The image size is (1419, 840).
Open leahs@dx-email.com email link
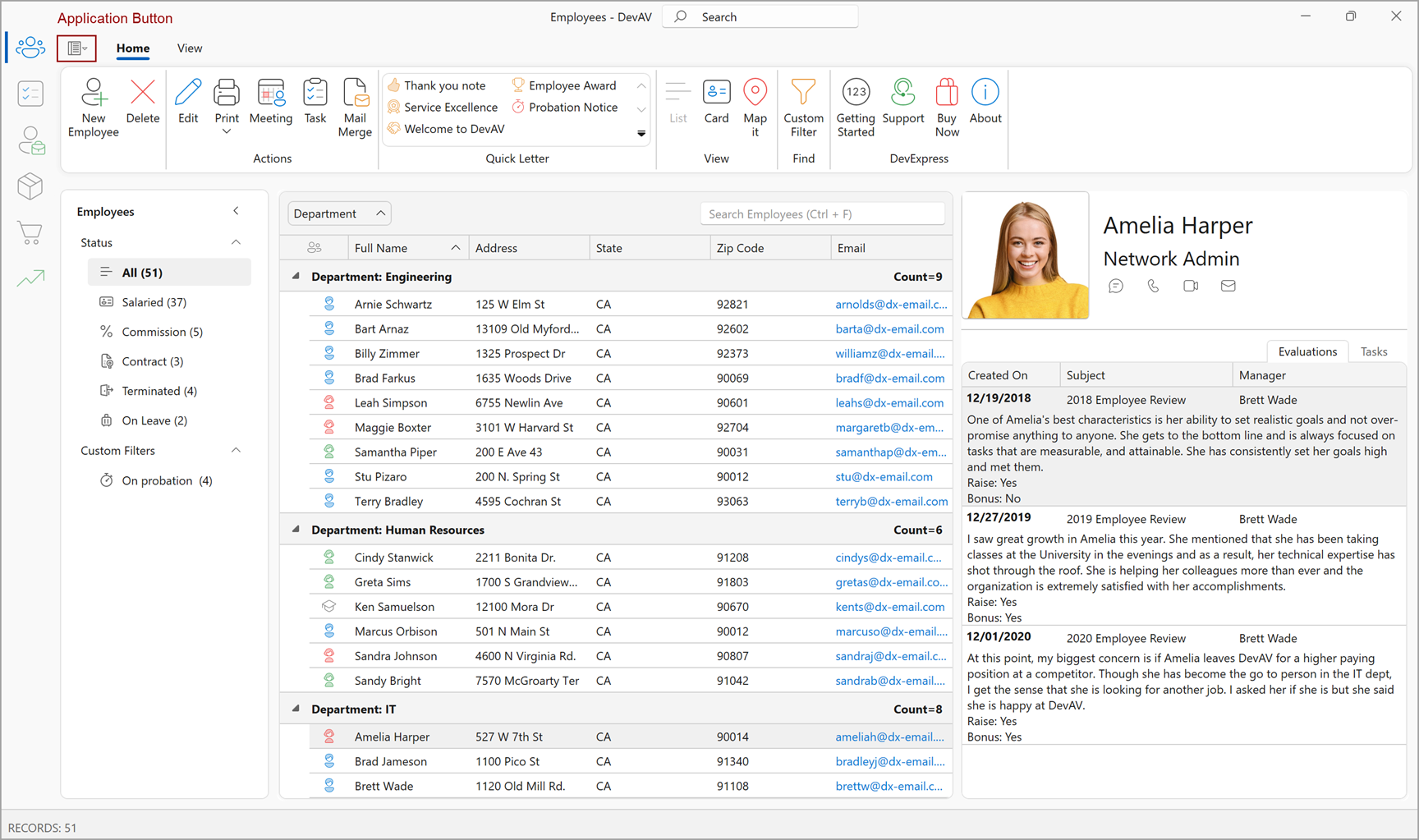coord(889,402)
